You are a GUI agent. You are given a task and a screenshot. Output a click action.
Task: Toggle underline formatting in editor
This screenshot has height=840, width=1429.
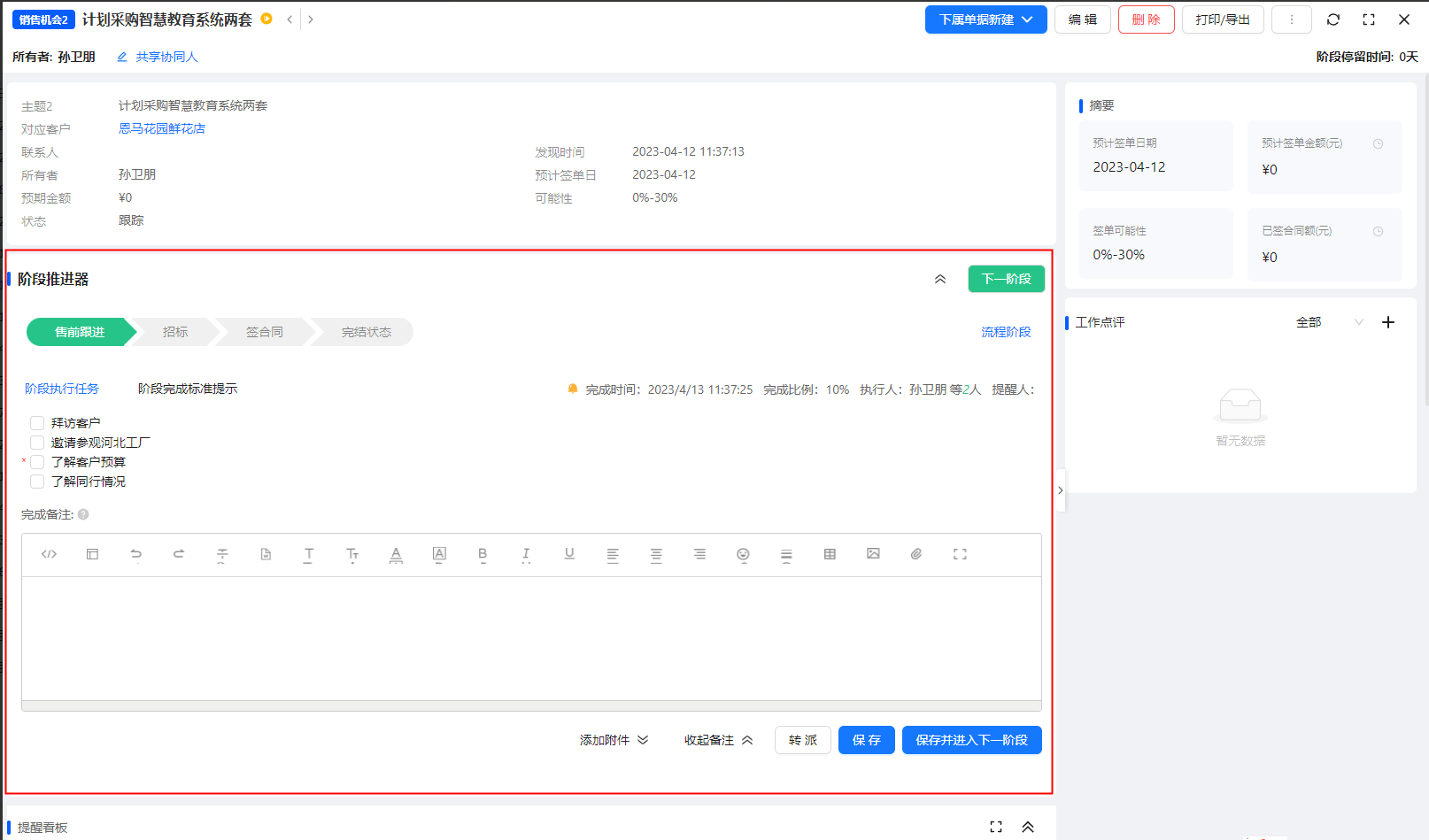coord(569,554)
